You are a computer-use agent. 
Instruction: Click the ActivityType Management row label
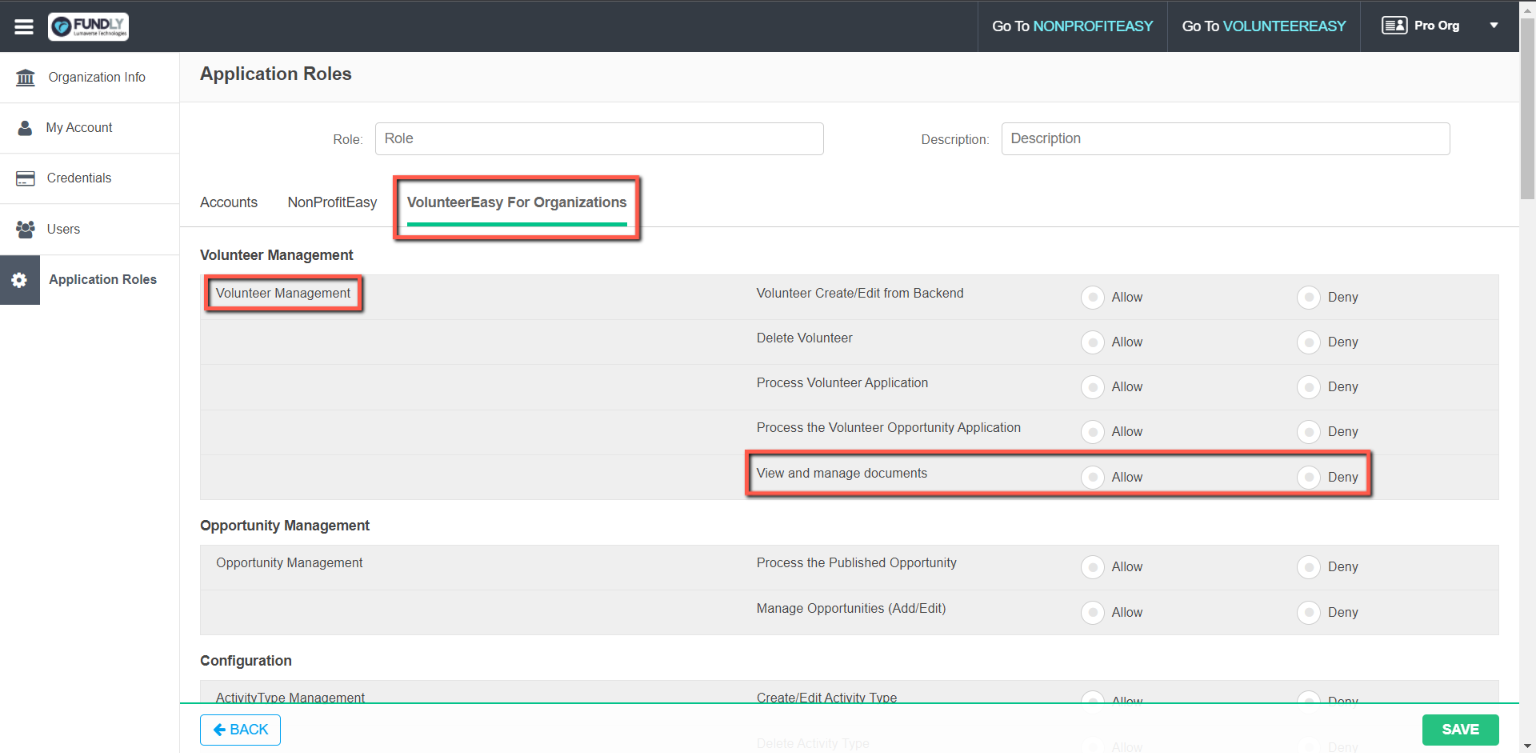coord(290,698)
